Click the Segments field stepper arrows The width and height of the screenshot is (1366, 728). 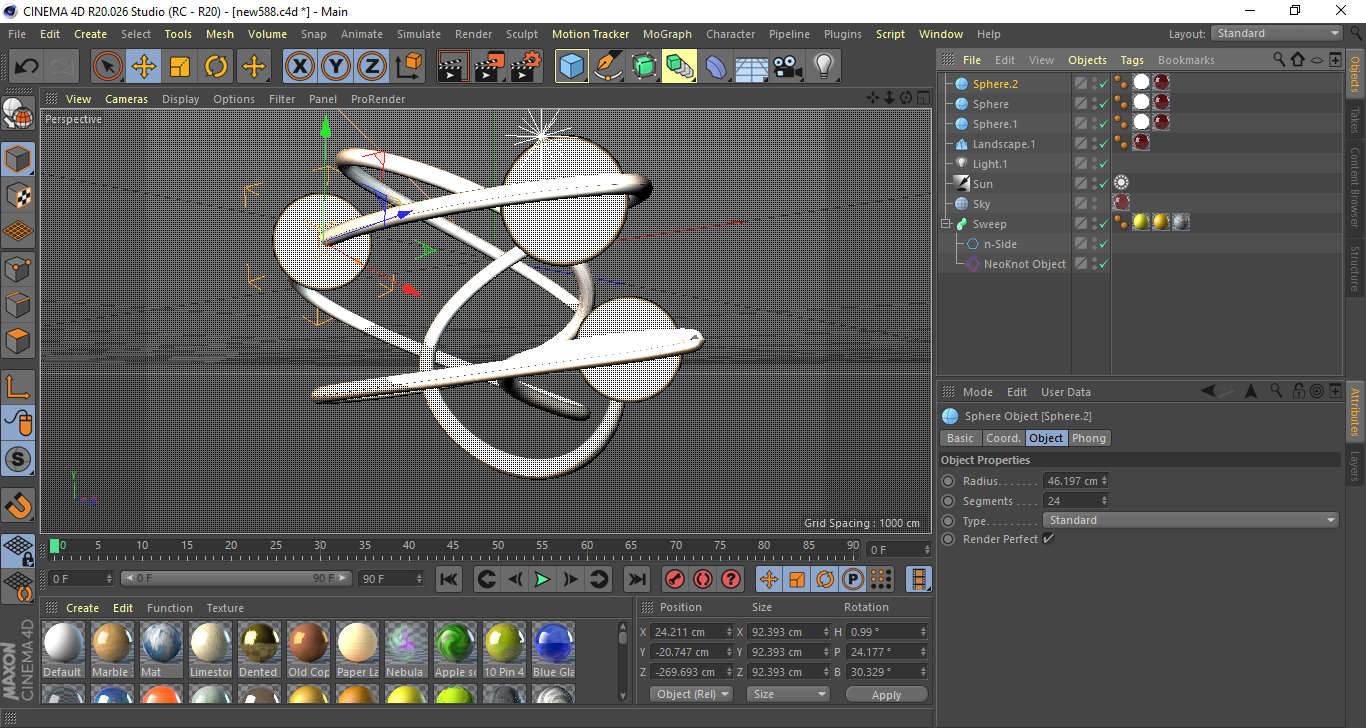pos(1104,501)
